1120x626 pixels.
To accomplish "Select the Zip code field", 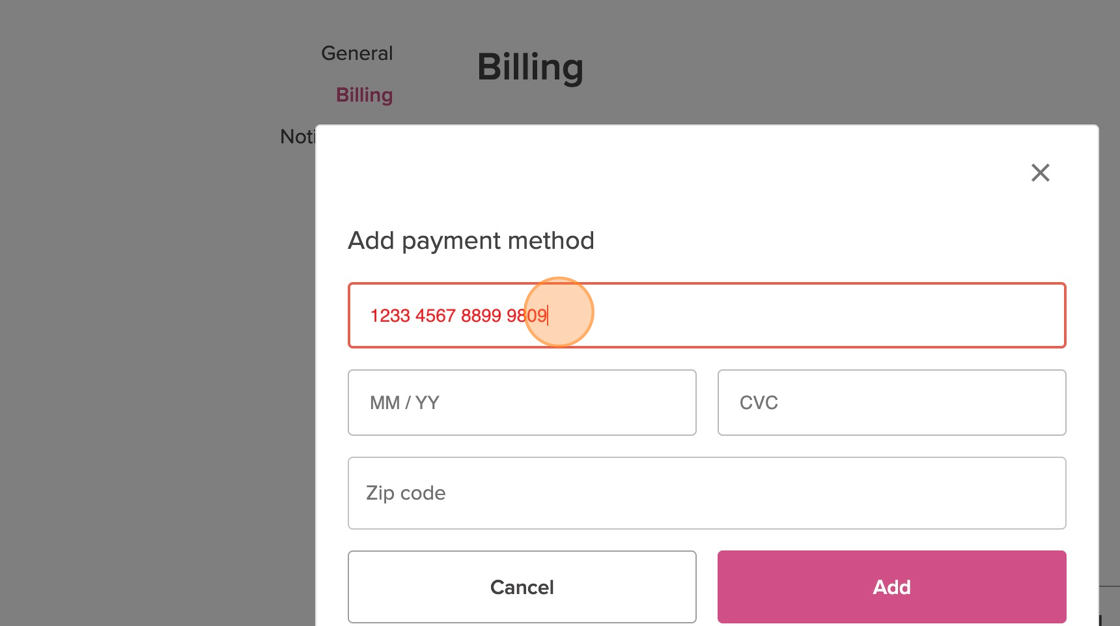I will coord(706,493).
